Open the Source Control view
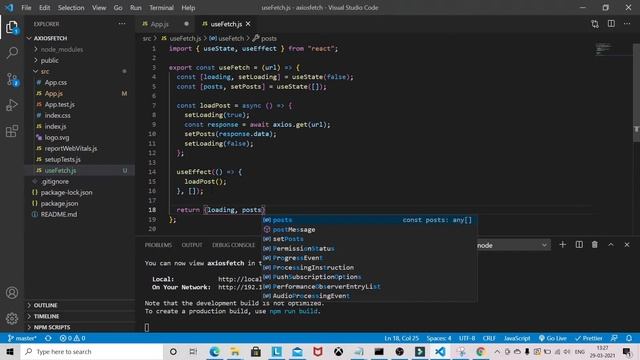This screenshot has height=360, width=640. [12, 79]
